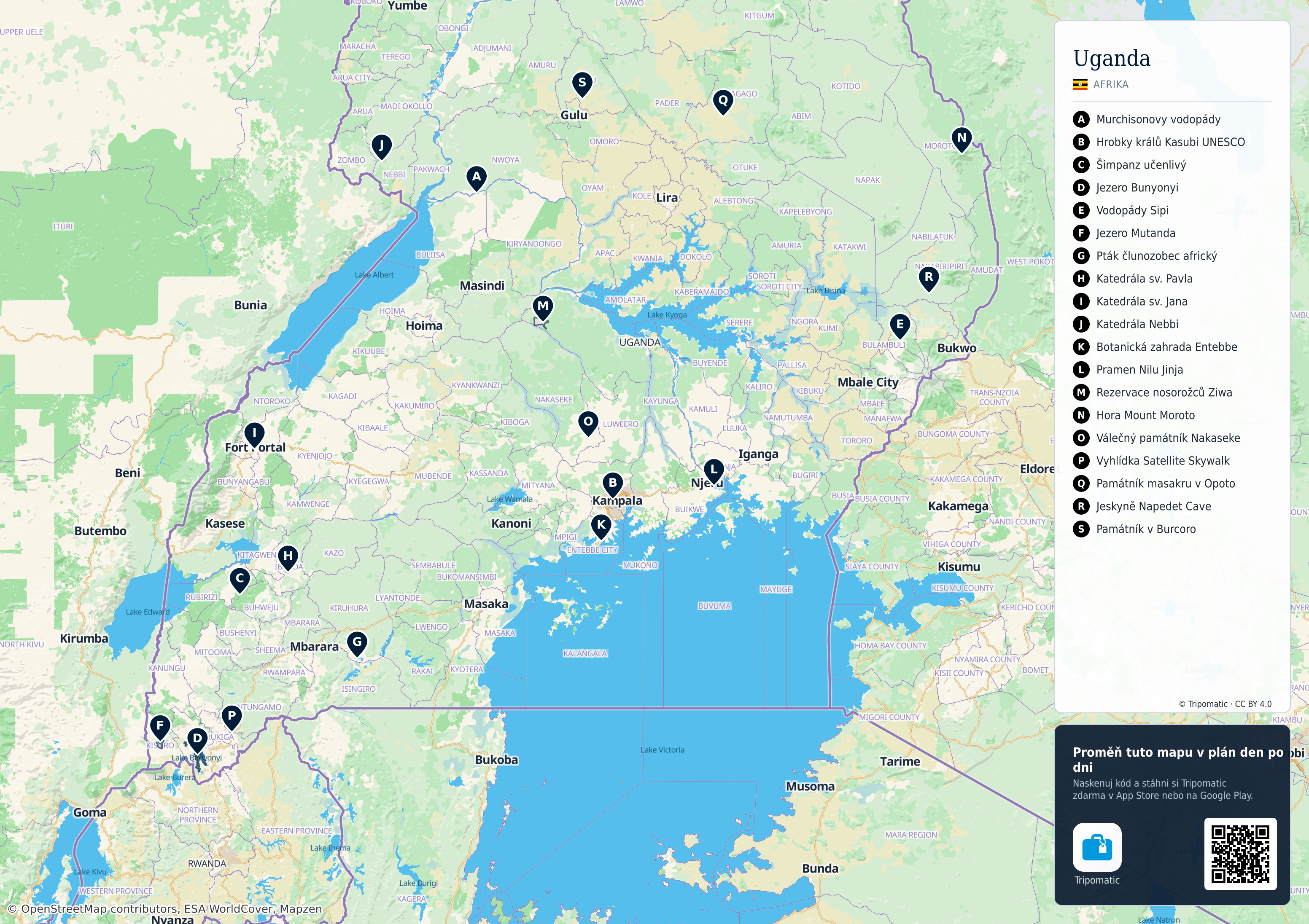1309x924 pixels.
Task: Click map pin R near Nakapiripirit
Action: (x=929, y=278)
